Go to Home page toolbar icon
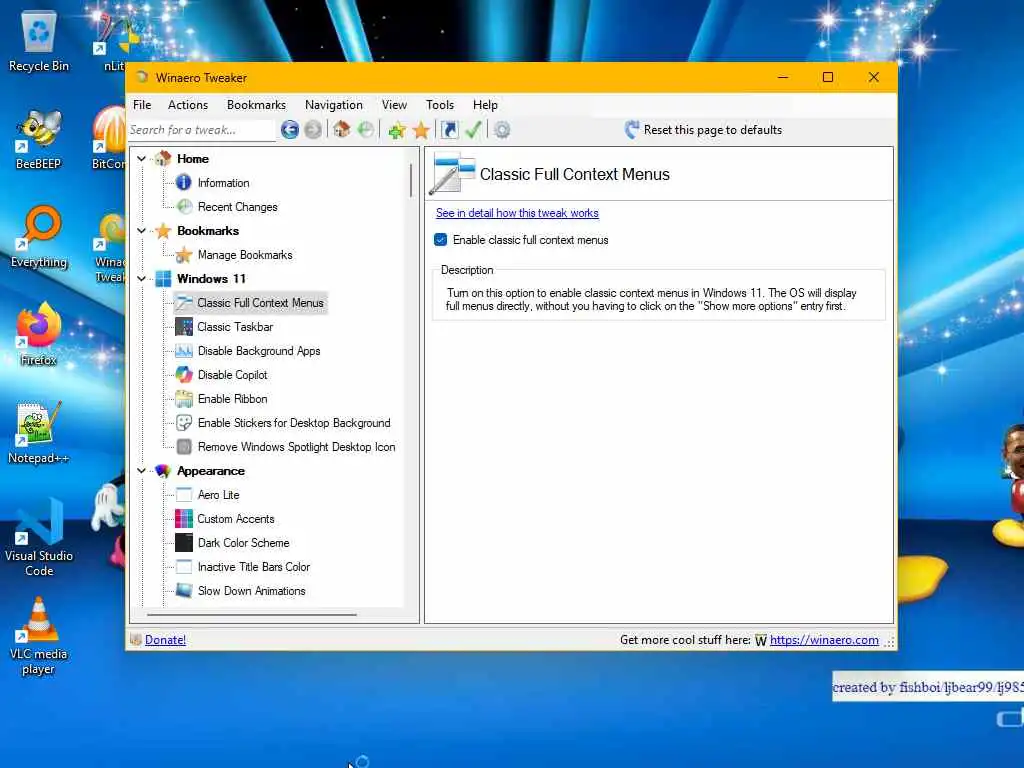Viewport: 1024px width, 768px height. (342, 129)
